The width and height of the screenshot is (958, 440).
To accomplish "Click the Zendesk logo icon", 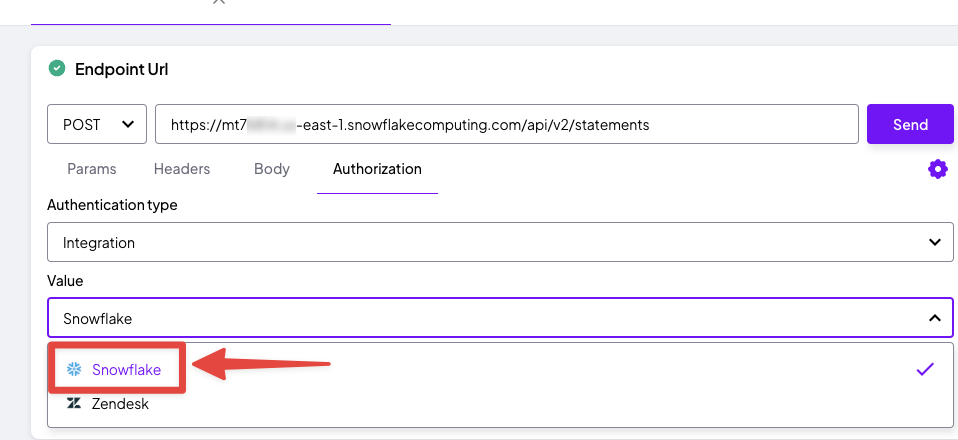I will [x=74, y=403].
